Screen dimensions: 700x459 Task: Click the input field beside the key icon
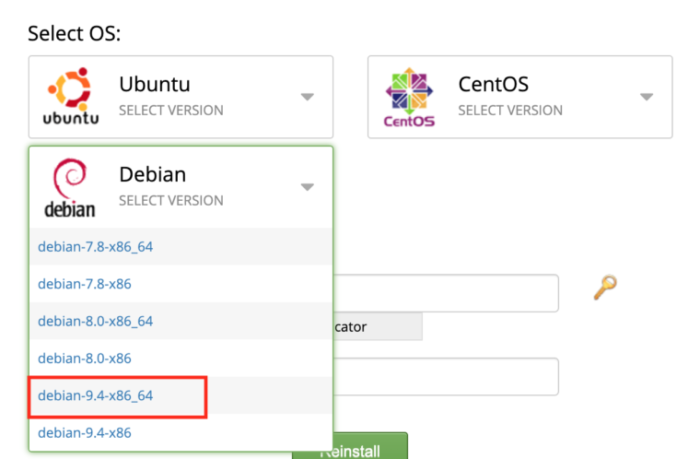tap(445, 293)
